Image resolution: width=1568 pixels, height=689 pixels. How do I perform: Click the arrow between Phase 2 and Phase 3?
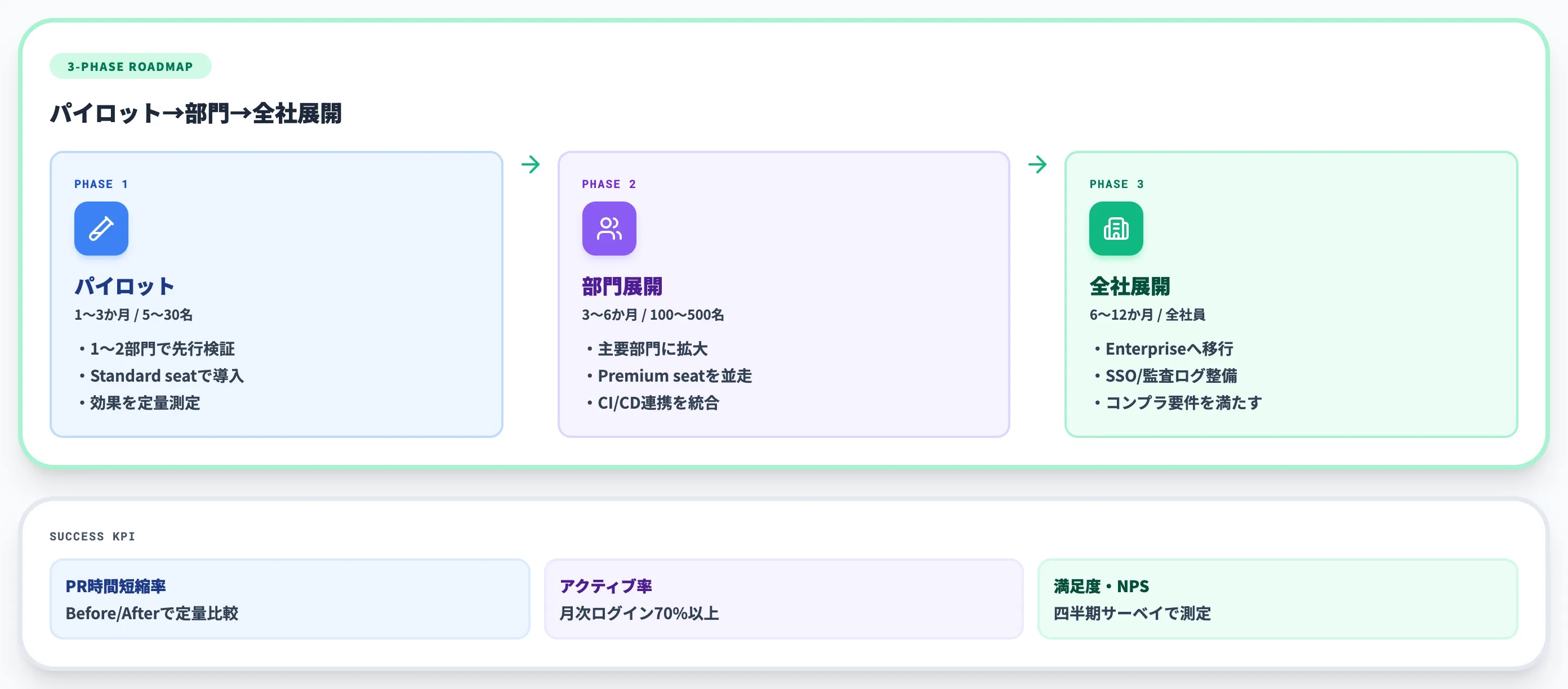pos(1037,164)
